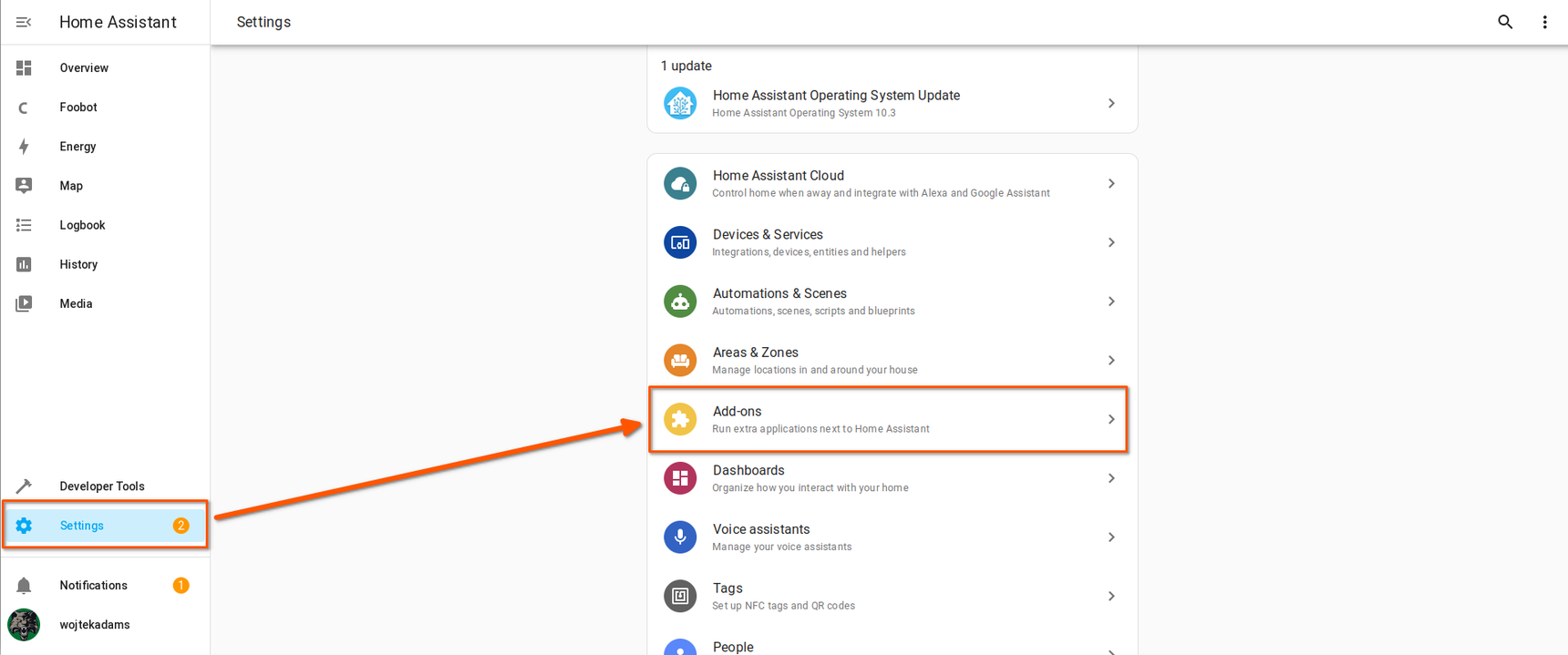Viewport: 1568px width, 655px height.
Task: Click 'Set up NFC tags and QR codes'
Action: point(783,606)
